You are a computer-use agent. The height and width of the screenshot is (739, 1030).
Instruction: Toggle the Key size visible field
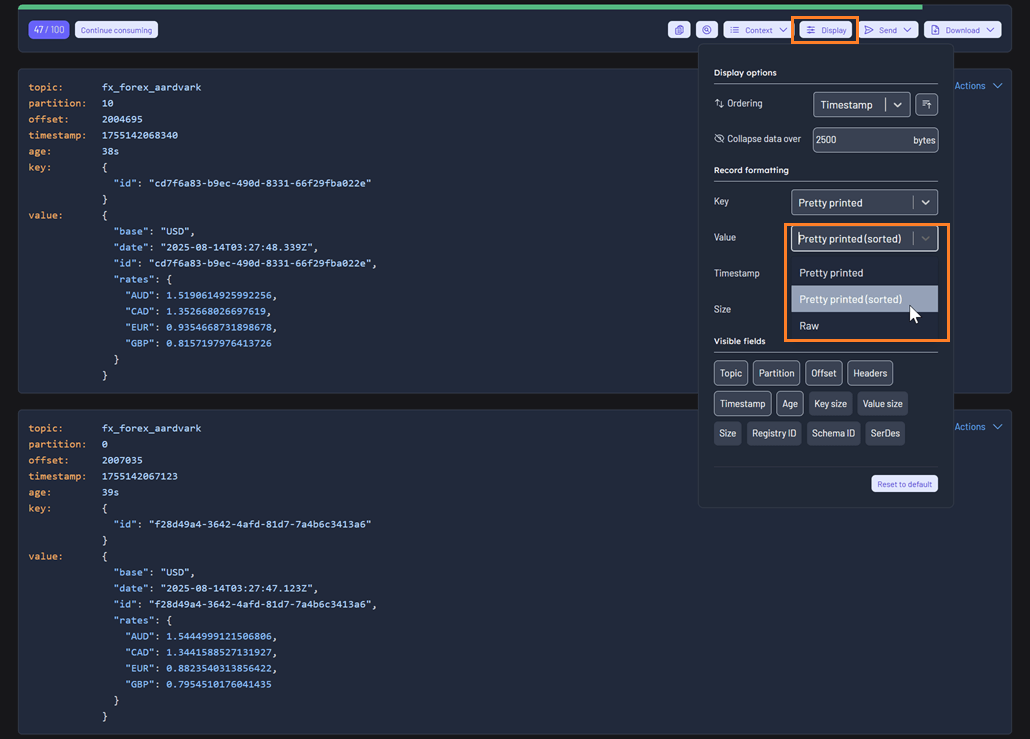point(830,404)
